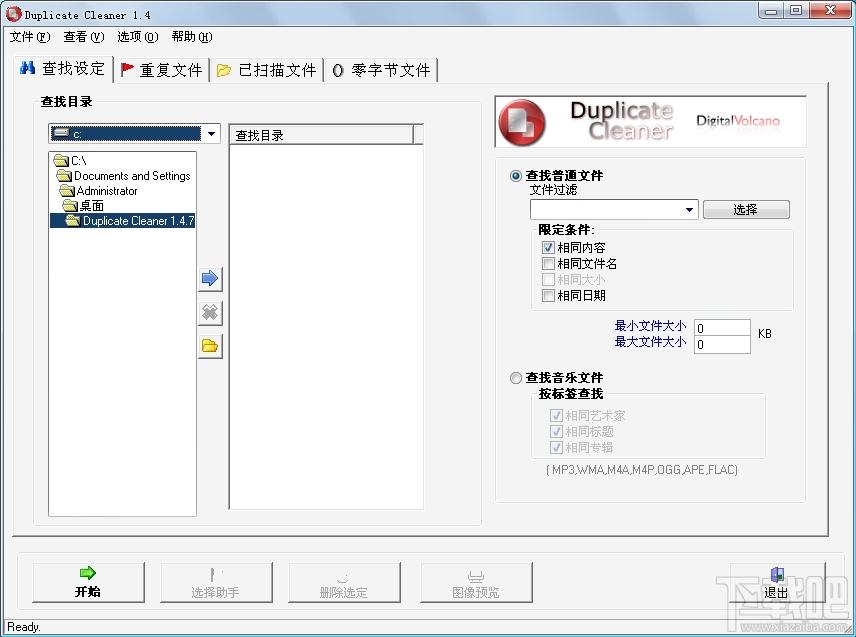
Task: Select the Documents and Settings folder
Action: (x=124, y=176)
